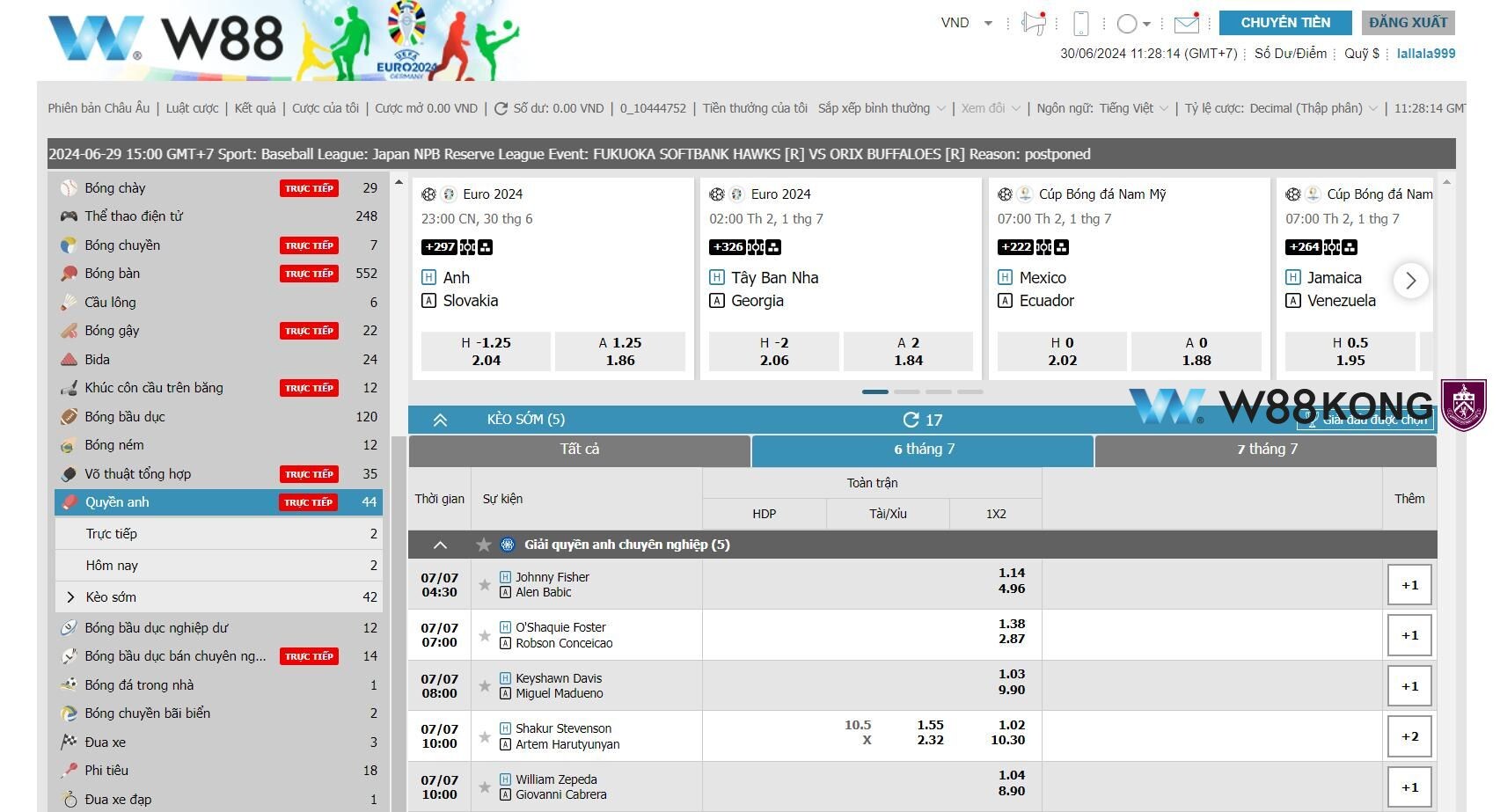Select the 7 tháng 7 date tab
The width and height of the screenshot is (1500, 812).
pyautogui.click(x=1266, y=450)
